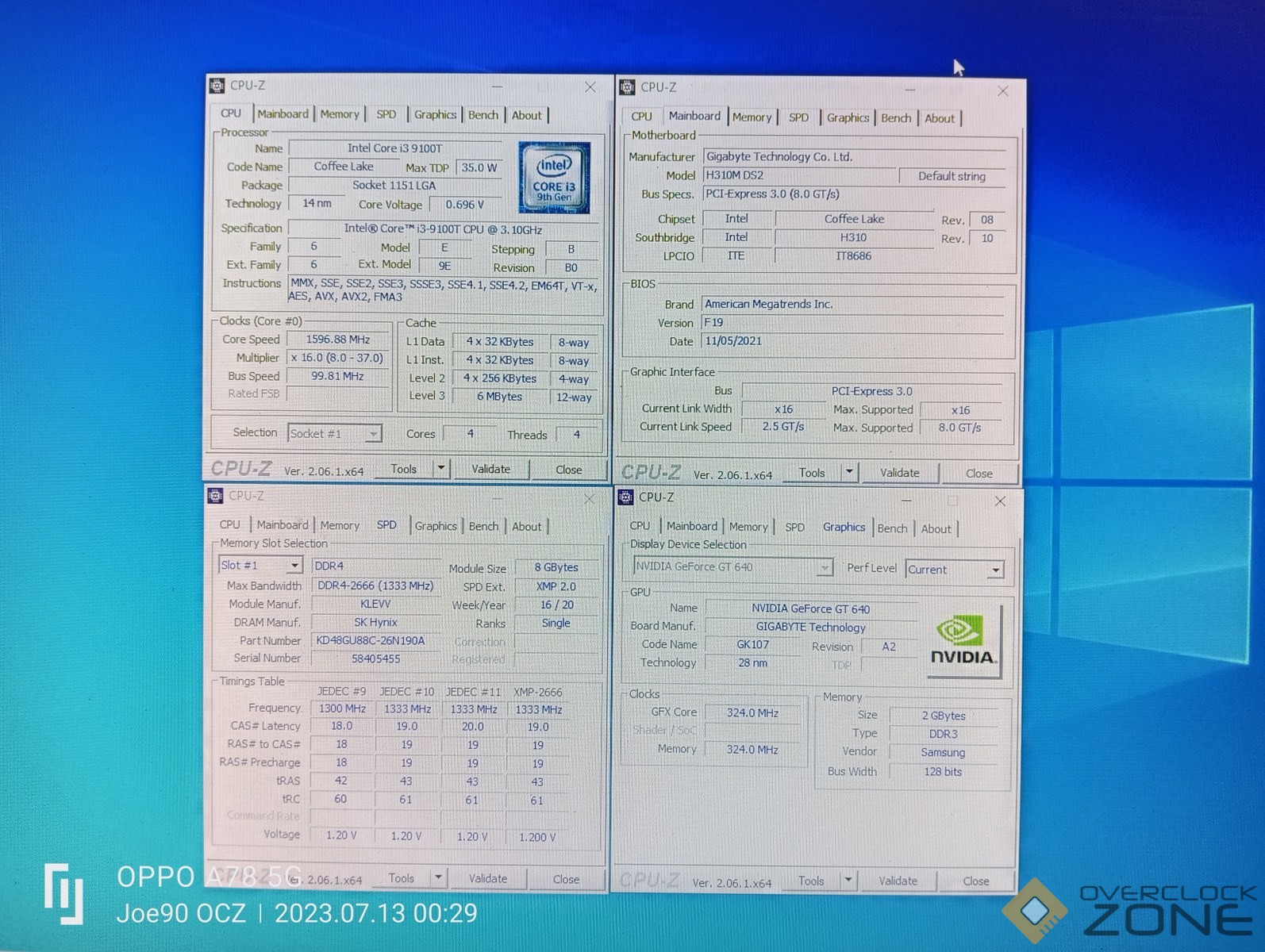The width and height of the screenshot is (1265, 952).
Task: Click XMP-2666 column header in Timings Table
Action: (538, 692)
